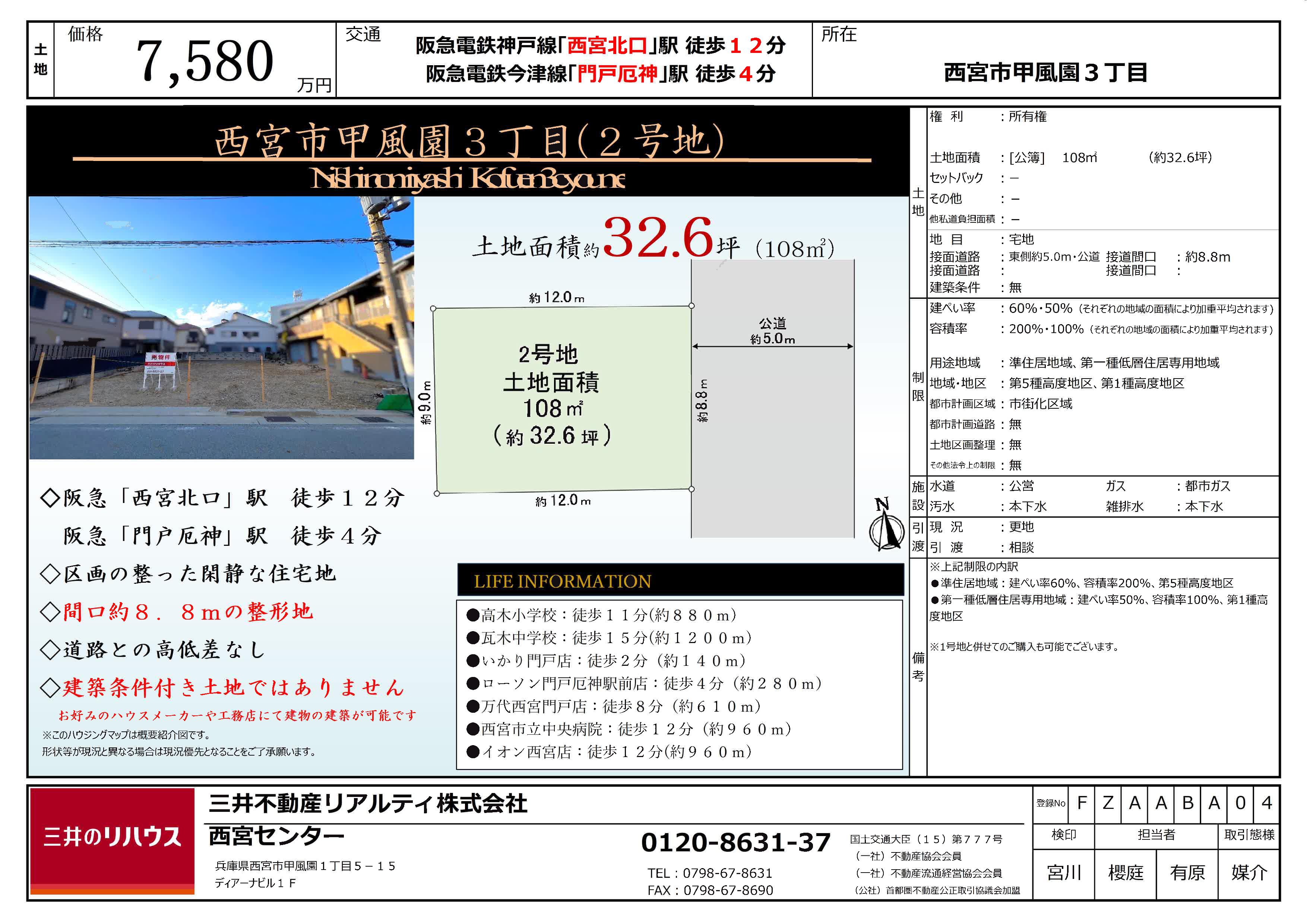The width and height of the screenshot is (1307, 924).
Task: Click the green lot 2号地 plot diagram
Action: [562, 399]
